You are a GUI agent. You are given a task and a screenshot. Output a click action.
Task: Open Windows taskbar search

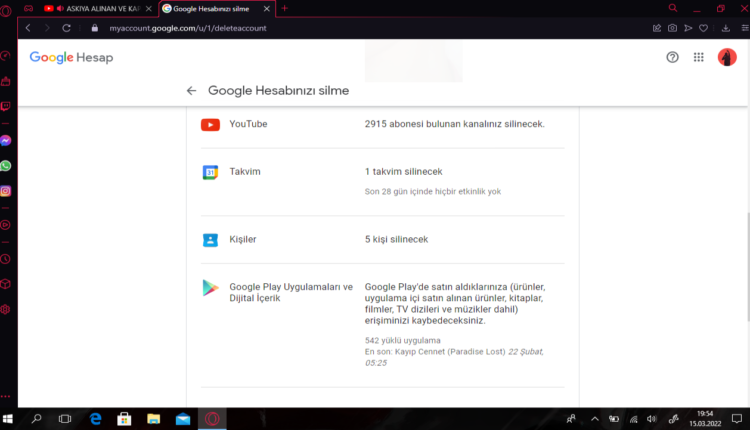[x=36, y=419]
